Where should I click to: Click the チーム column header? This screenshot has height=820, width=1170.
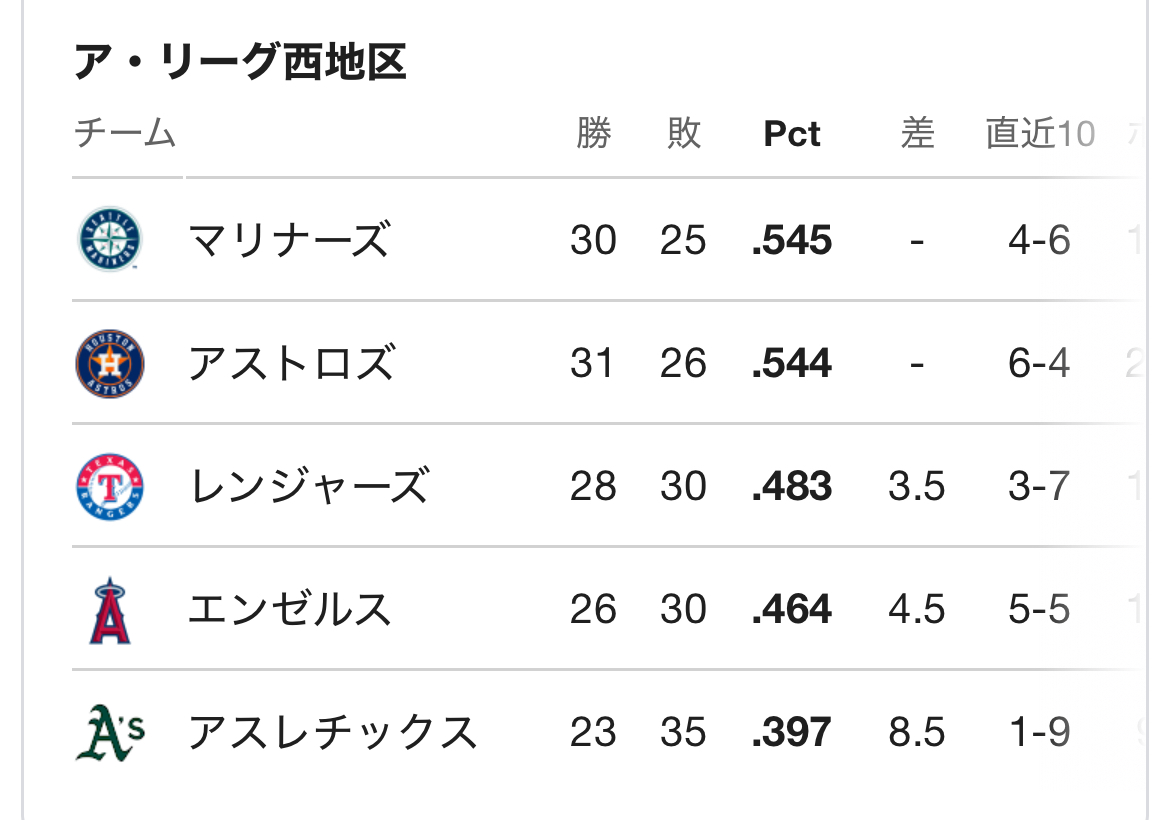[x=125, y=134]
